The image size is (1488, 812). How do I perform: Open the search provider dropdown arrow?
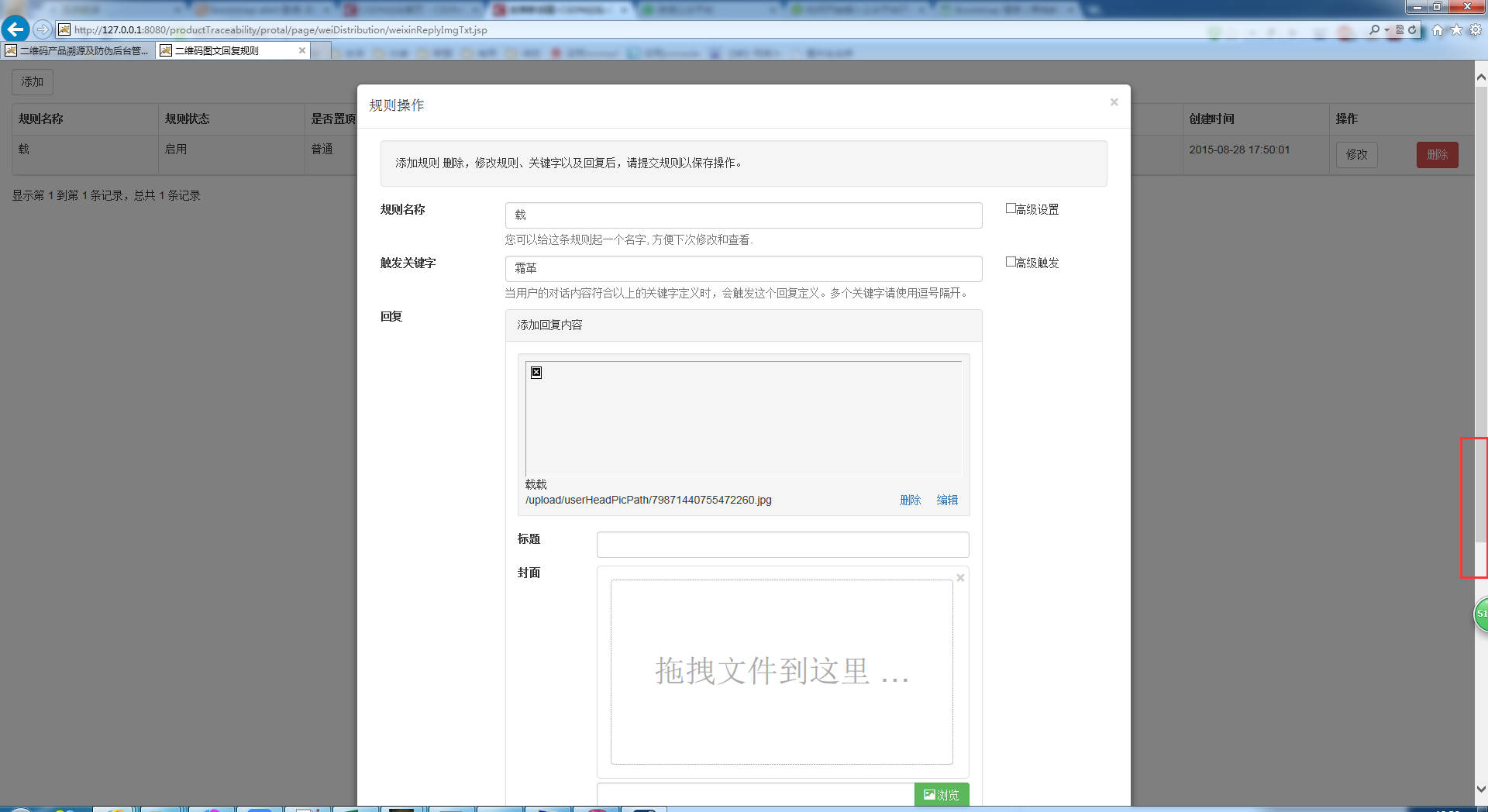1386,29
